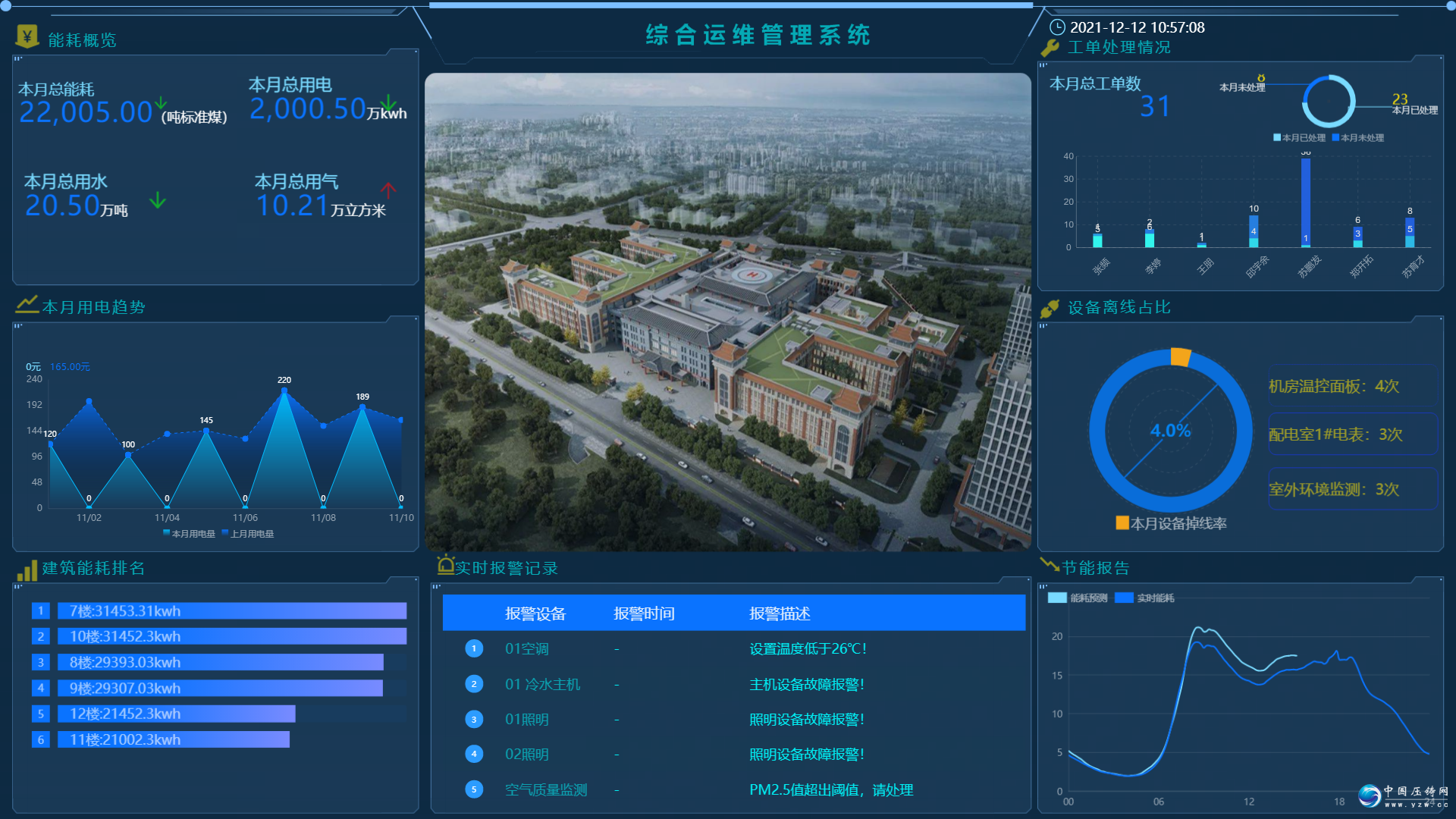
Task: Click the 220 peak point in trend chart
Action: click(284, 391)
